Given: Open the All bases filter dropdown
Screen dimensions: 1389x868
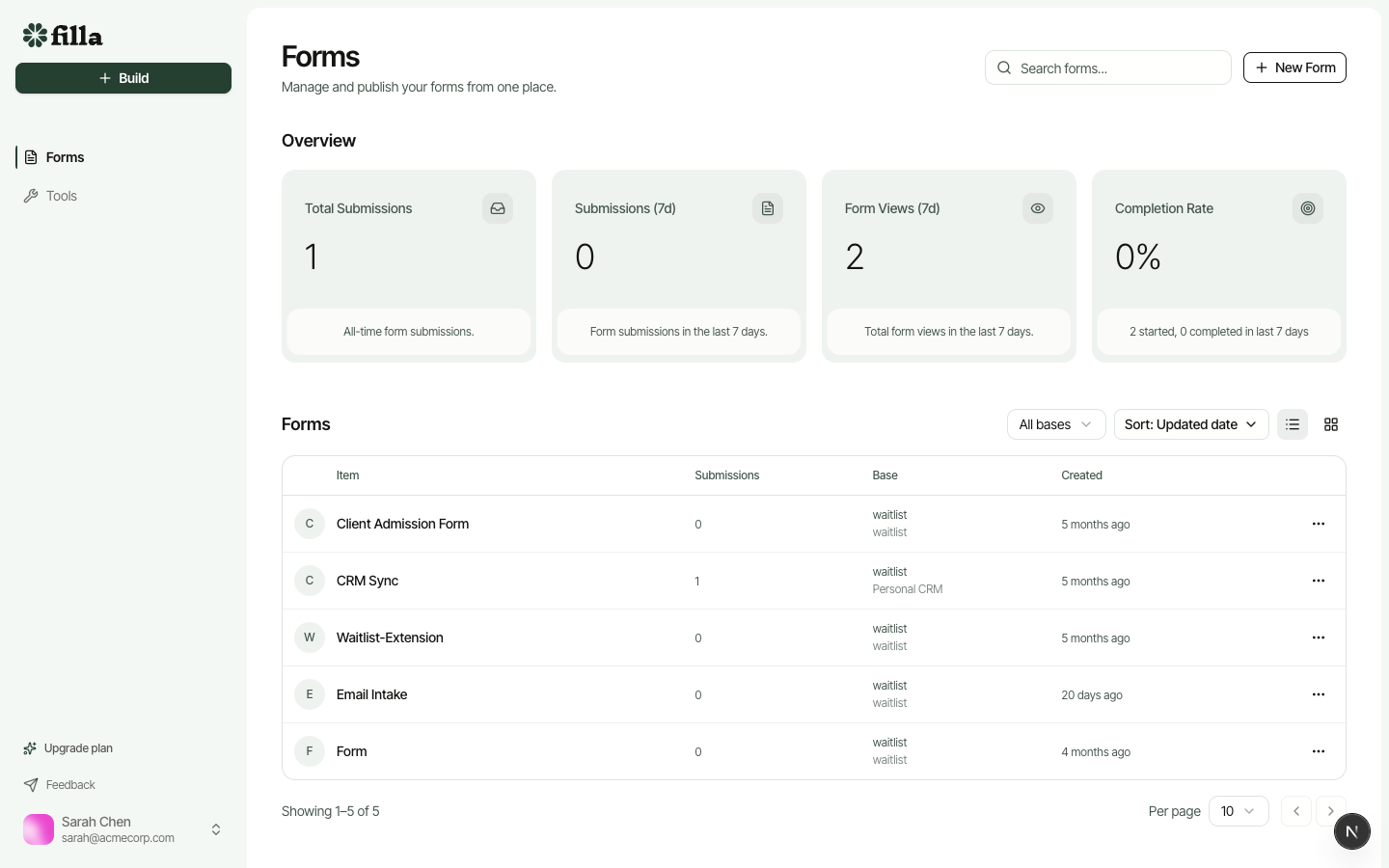Looking at the screenshot, I should point(1056,424).
